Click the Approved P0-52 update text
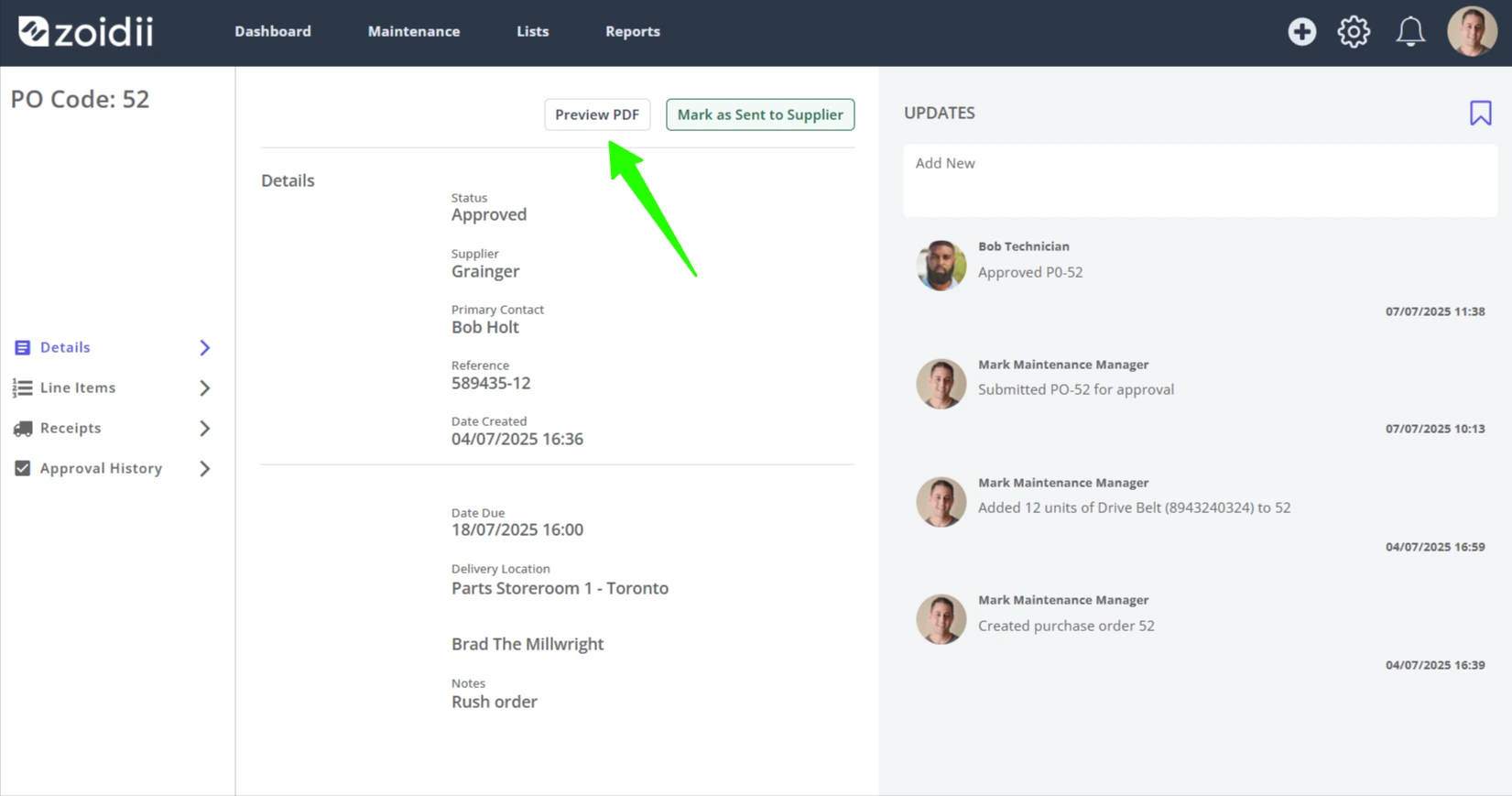This screenshot has width=1512, height=796. 1030,272
